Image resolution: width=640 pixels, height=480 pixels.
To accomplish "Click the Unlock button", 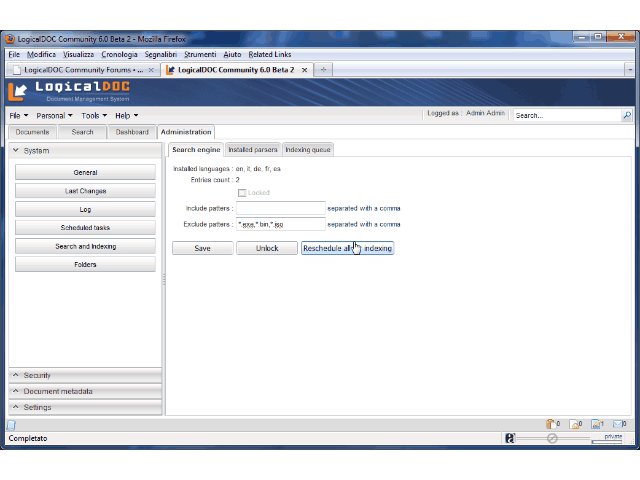I will (267, 248).
